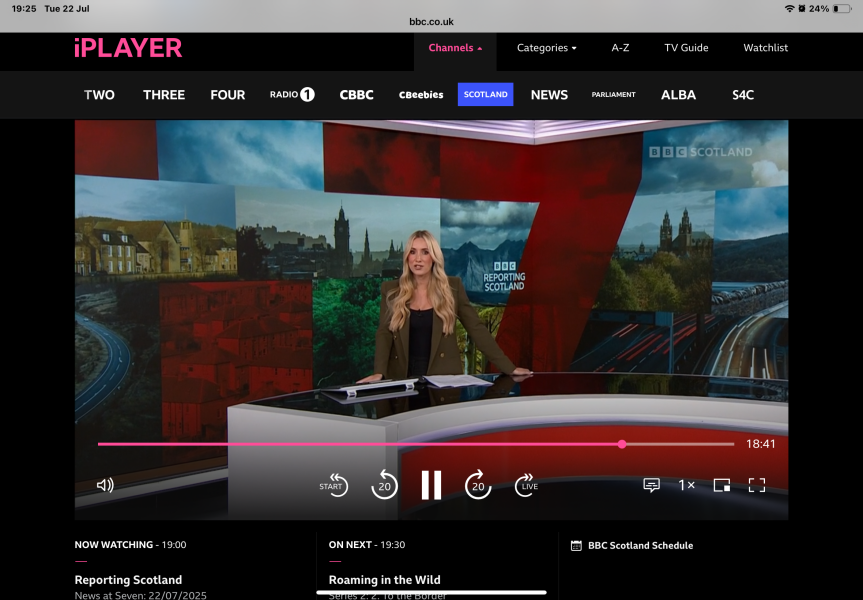Open Roaming in the Wild programme
Viewport: 863px width, 600px height.
(x=384, y=580)
